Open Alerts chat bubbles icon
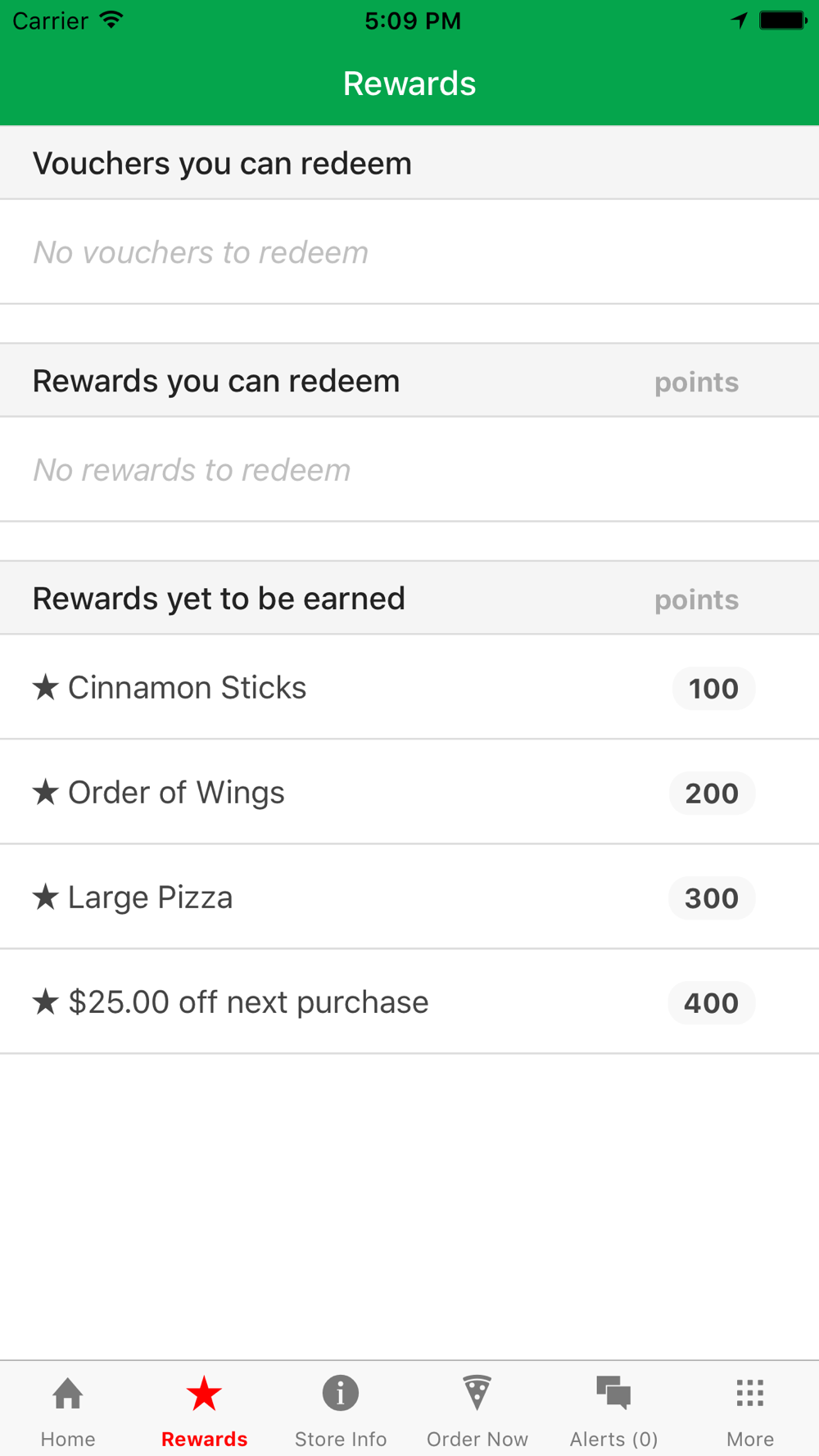This screenshot has width=819, height=1456. pyautogui.click(x=613, y=1393)
